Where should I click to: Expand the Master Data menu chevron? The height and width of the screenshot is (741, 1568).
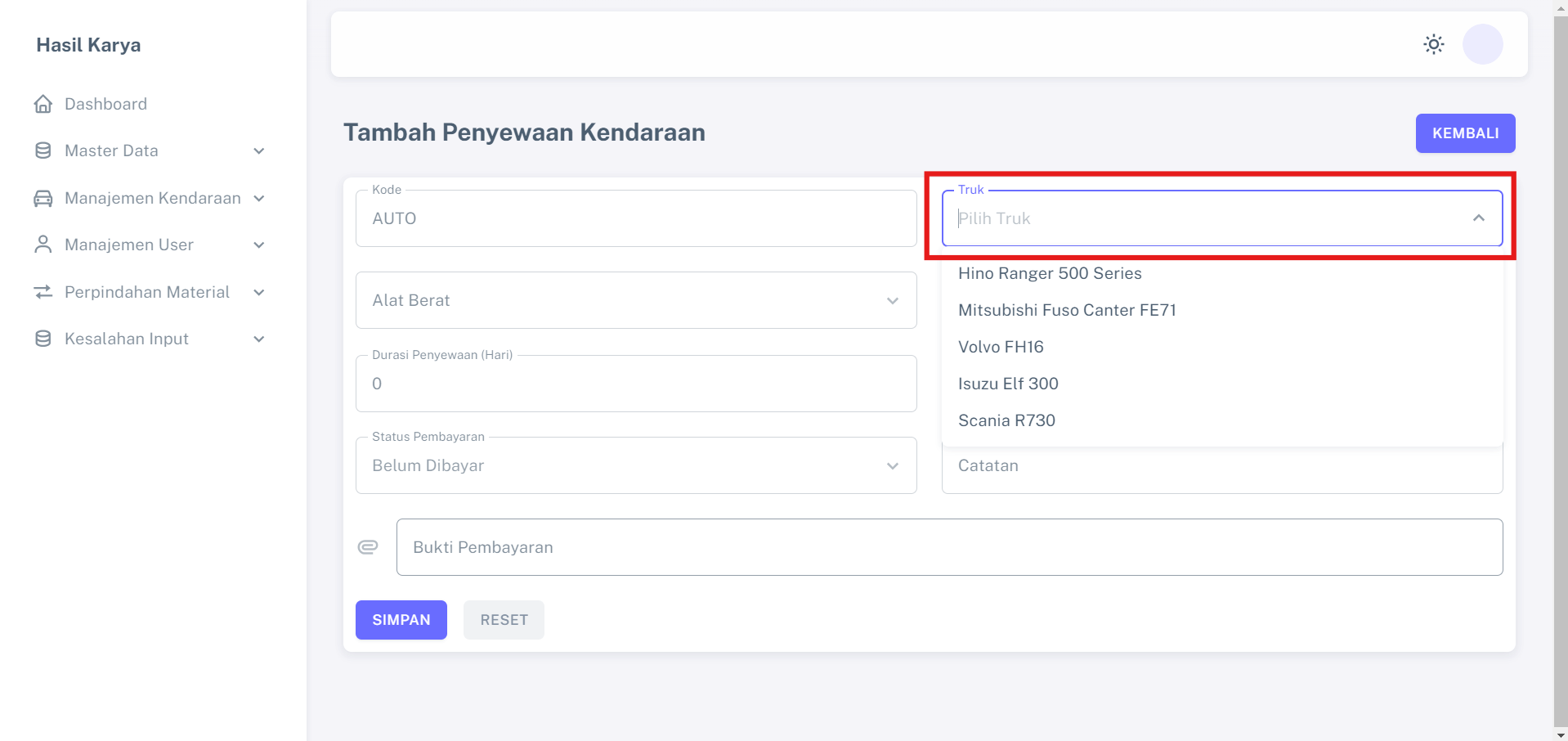point(259,151)
